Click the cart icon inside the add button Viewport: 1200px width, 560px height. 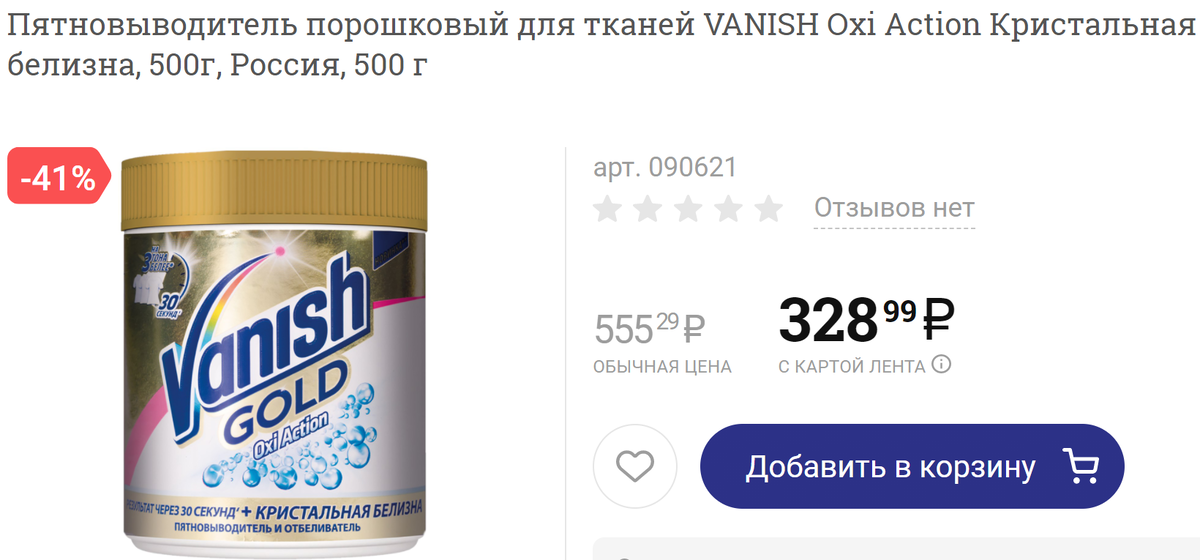pos(1080,466)
